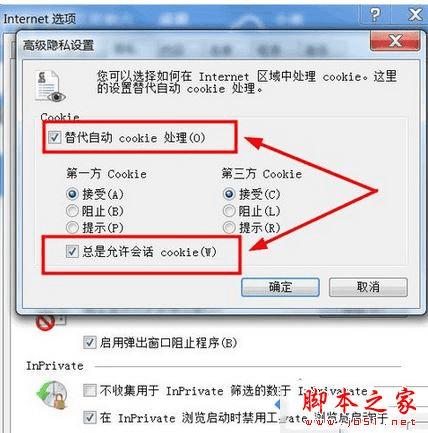The height and width of the screenshot is (433, 428).
Task: Click the 高级隐私设置 title bar
Action: pos(193,45)
